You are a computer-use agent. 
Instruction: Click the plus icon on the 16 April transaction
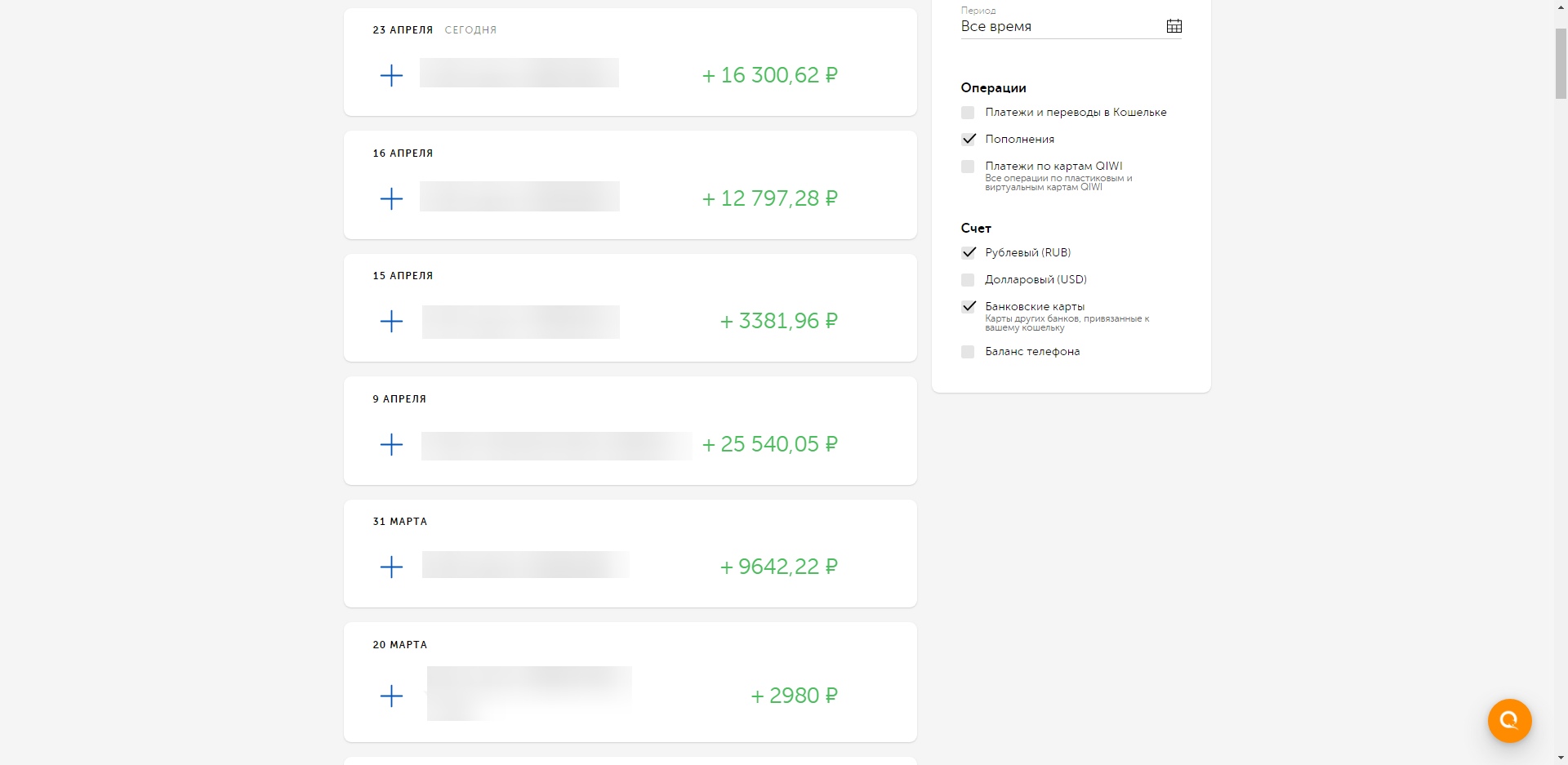(x=392, y=198)
